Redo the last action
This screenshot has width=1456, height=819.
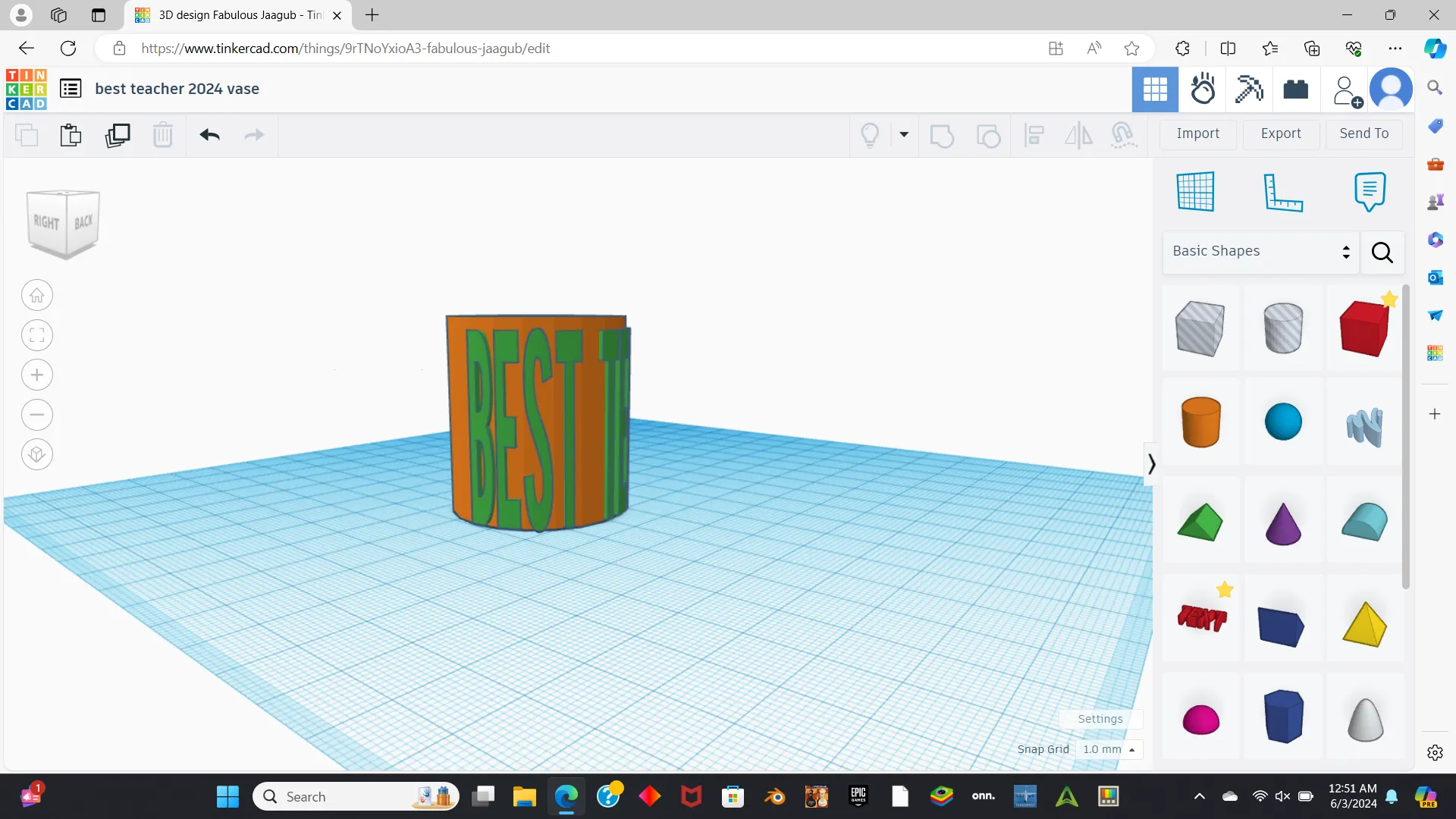pos(254,135)
